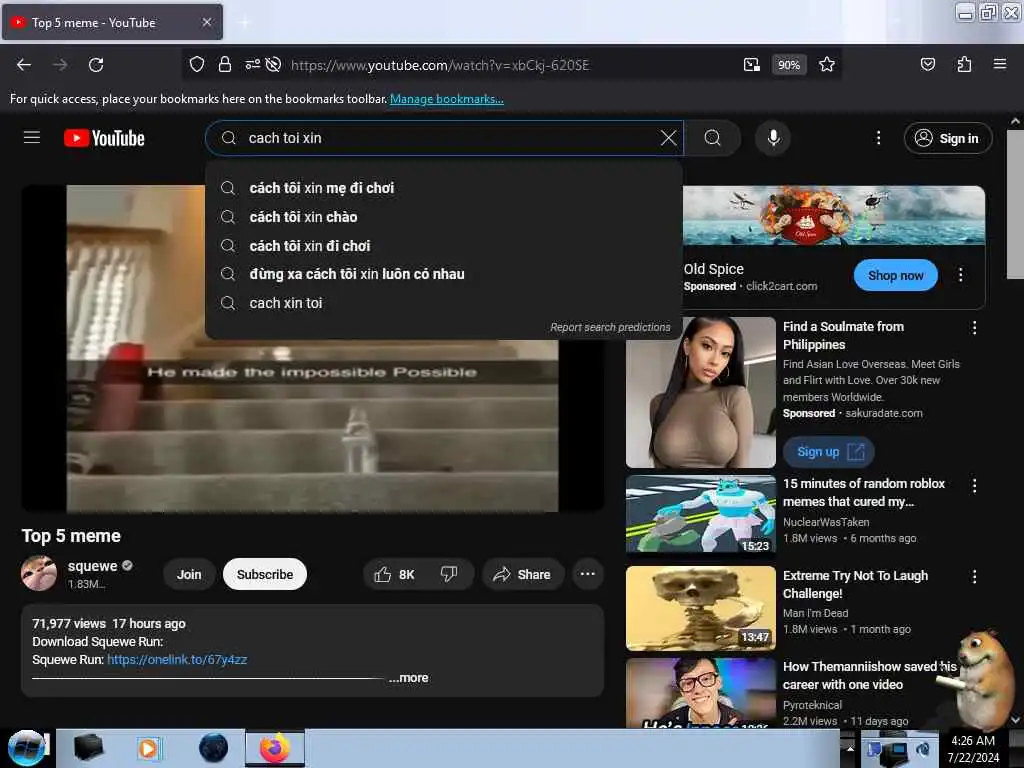Open options for Extreme Try Not To Laugh
This screenshot has width=1024, height=768.
click(974, 577)
